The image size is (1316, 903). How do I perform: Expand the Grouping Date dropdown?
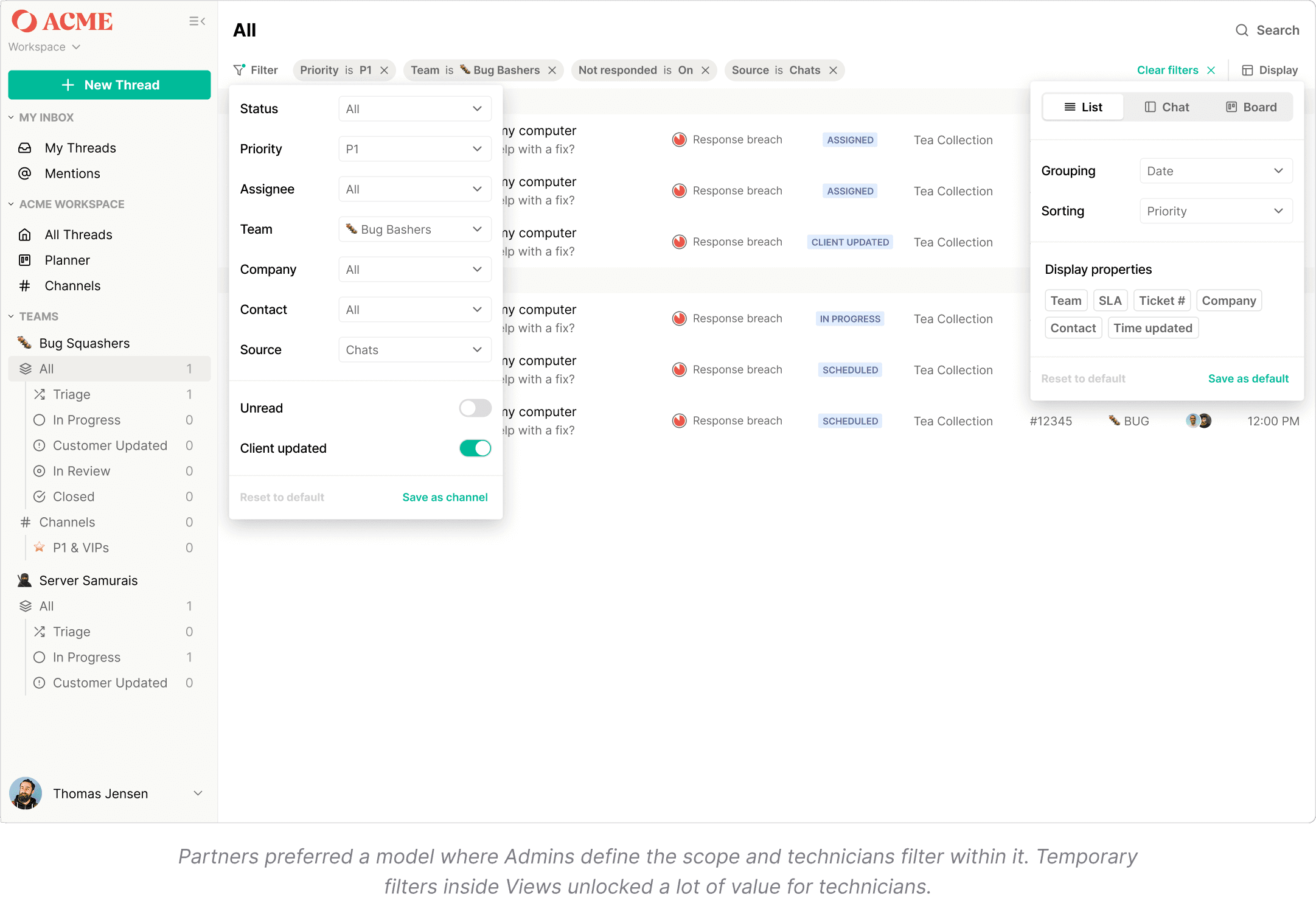point(1215,171)
